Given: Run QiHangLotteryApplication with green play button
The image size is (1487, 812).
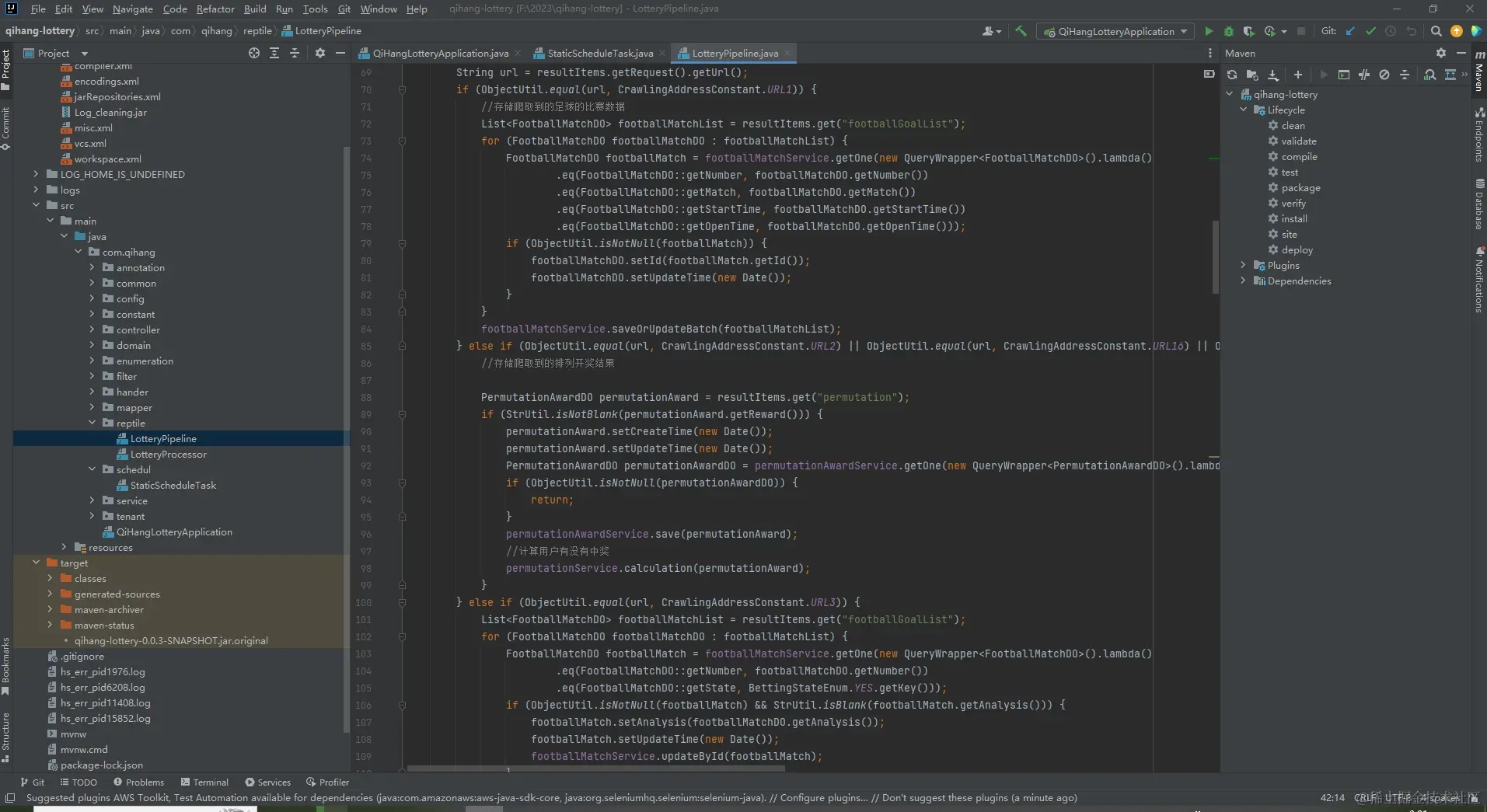Looking at the screenshot, I should coord(1208,31).
